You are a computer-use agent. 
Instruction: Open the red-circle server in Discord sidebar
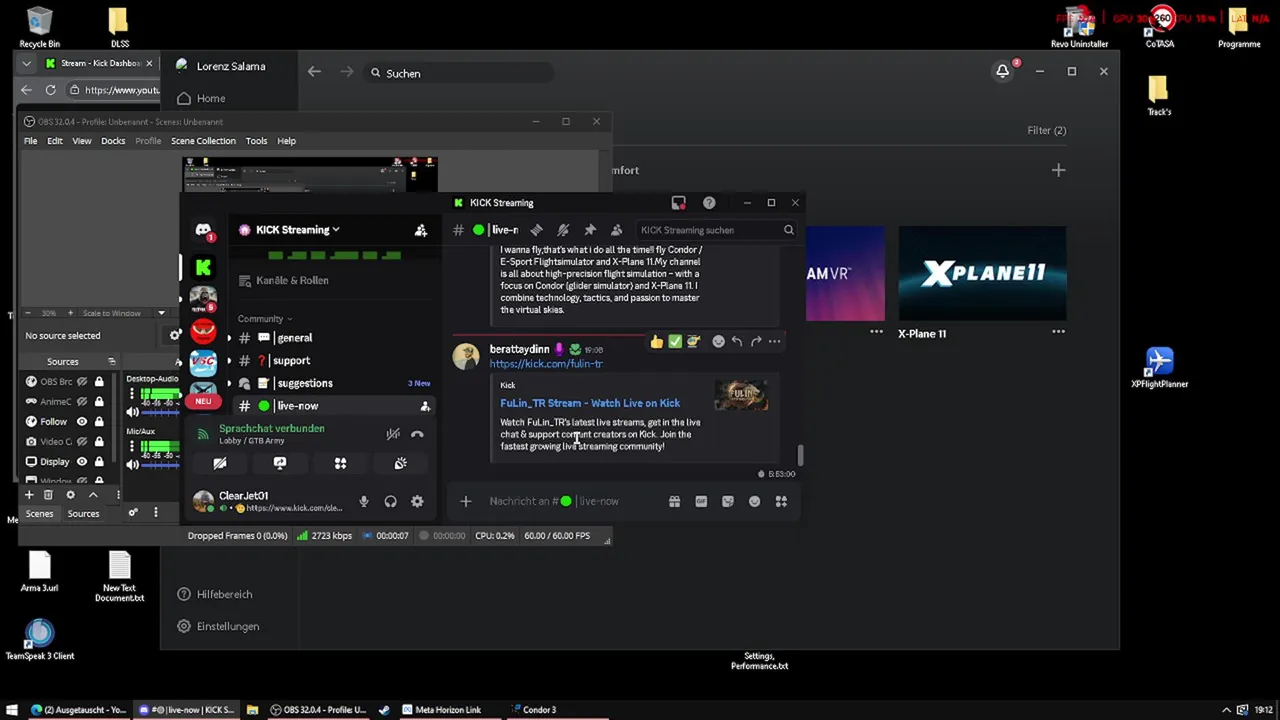click(203, 330)
